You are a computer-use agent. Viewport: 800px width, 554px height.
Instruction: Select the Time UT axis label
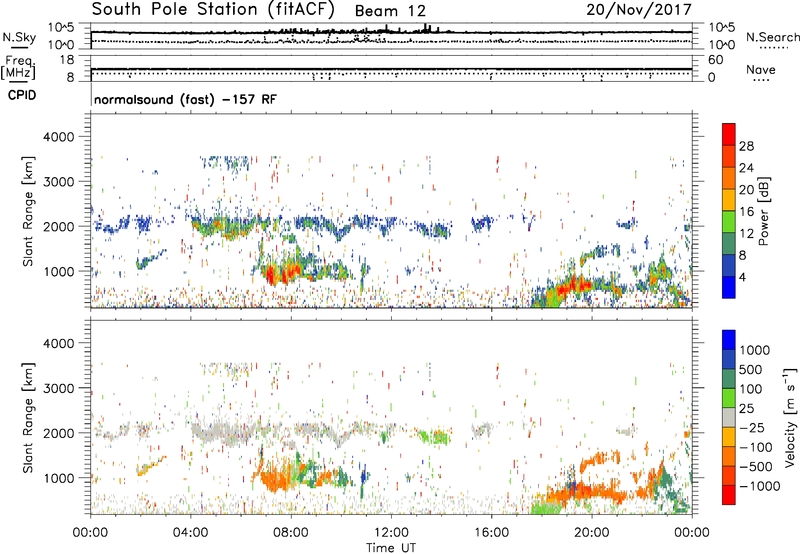click(x=391, y=548)
